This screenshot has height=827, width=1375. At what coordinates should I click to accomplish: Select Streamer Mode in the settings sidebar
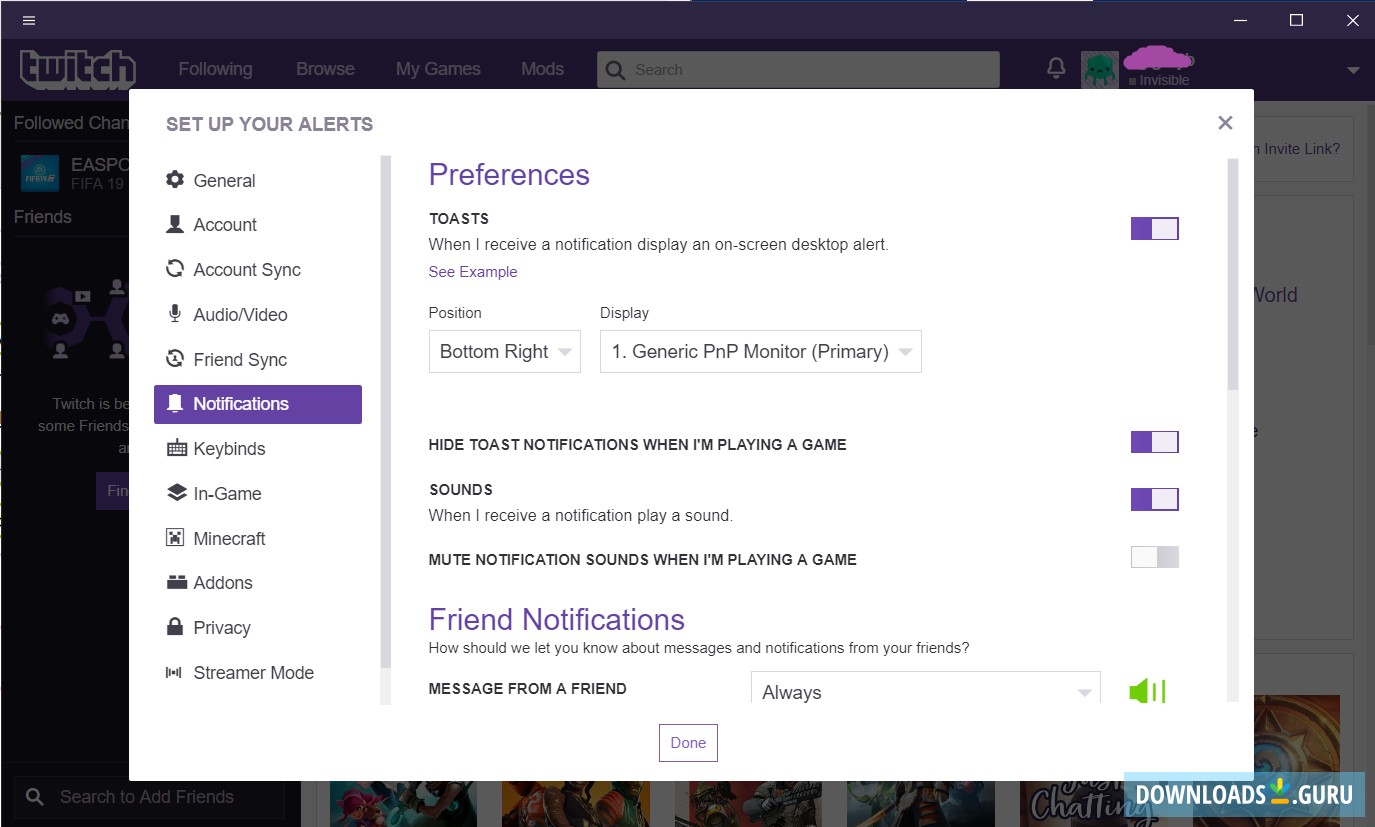[x=253, y=672]
